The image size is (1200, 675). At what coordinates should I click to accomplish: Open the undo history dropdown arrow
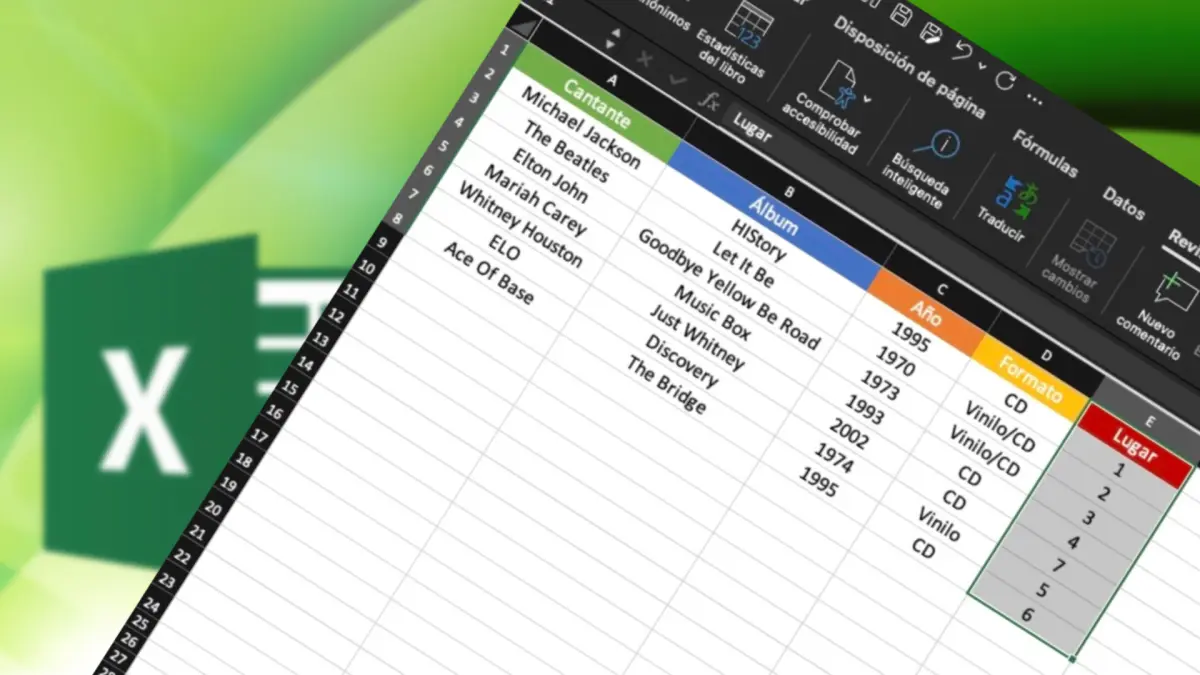(981, 66)
